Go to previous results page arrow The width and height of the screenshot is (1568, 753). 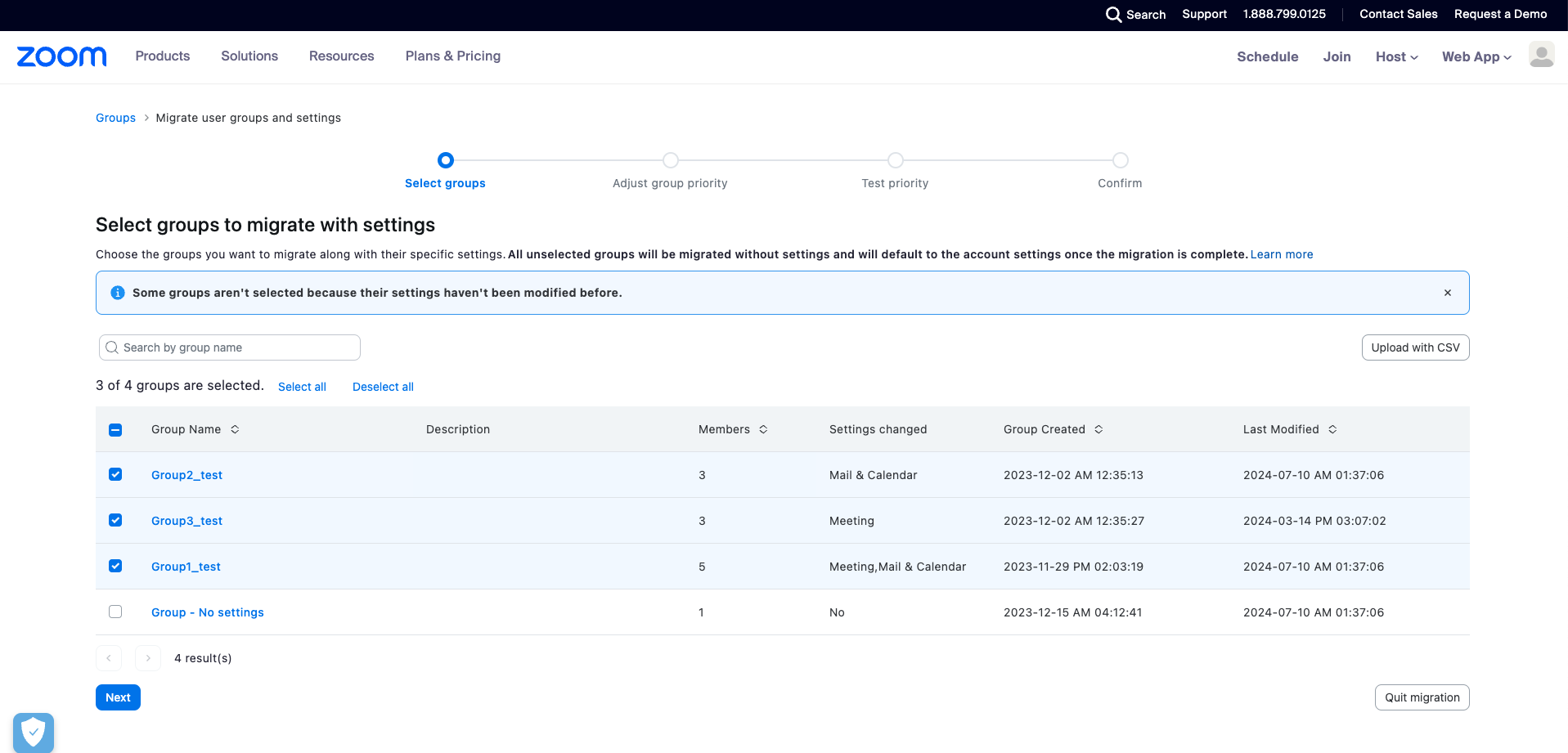coord(109,658)
